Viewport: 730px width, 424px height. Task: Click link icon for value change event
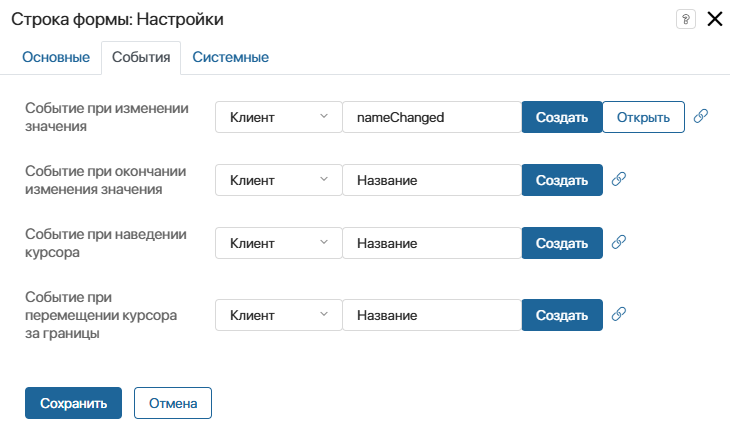[701, 116]
